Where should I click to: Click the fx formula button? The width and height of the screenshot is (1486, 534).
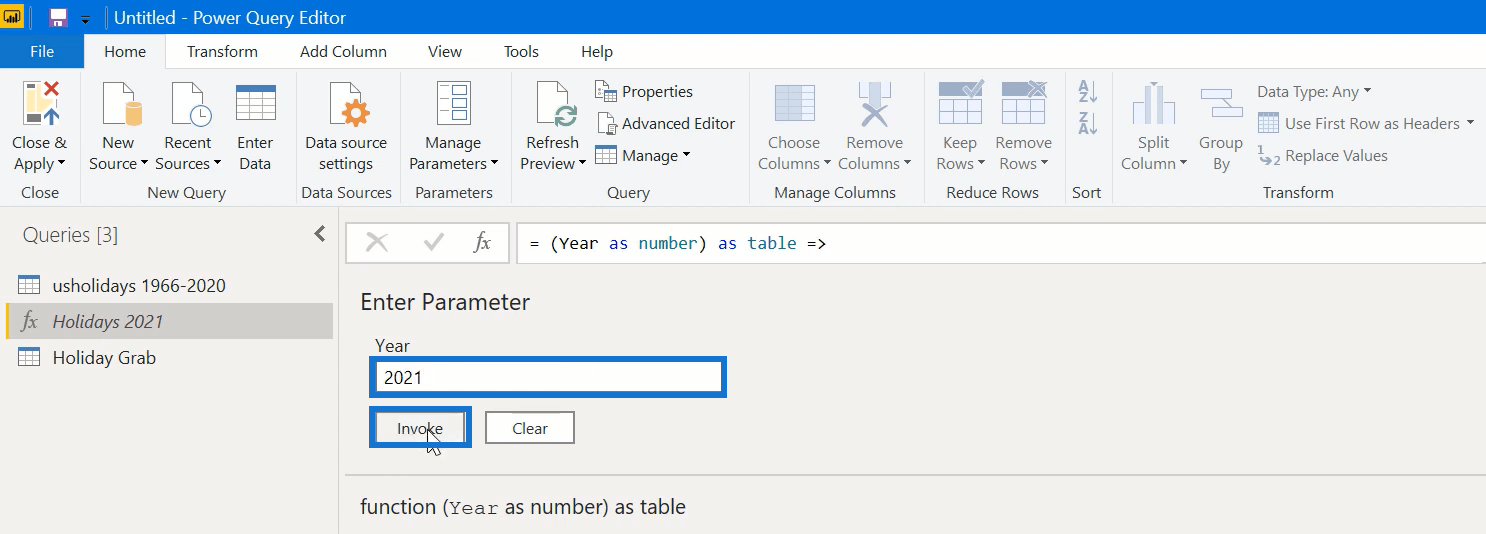point(482,242)
